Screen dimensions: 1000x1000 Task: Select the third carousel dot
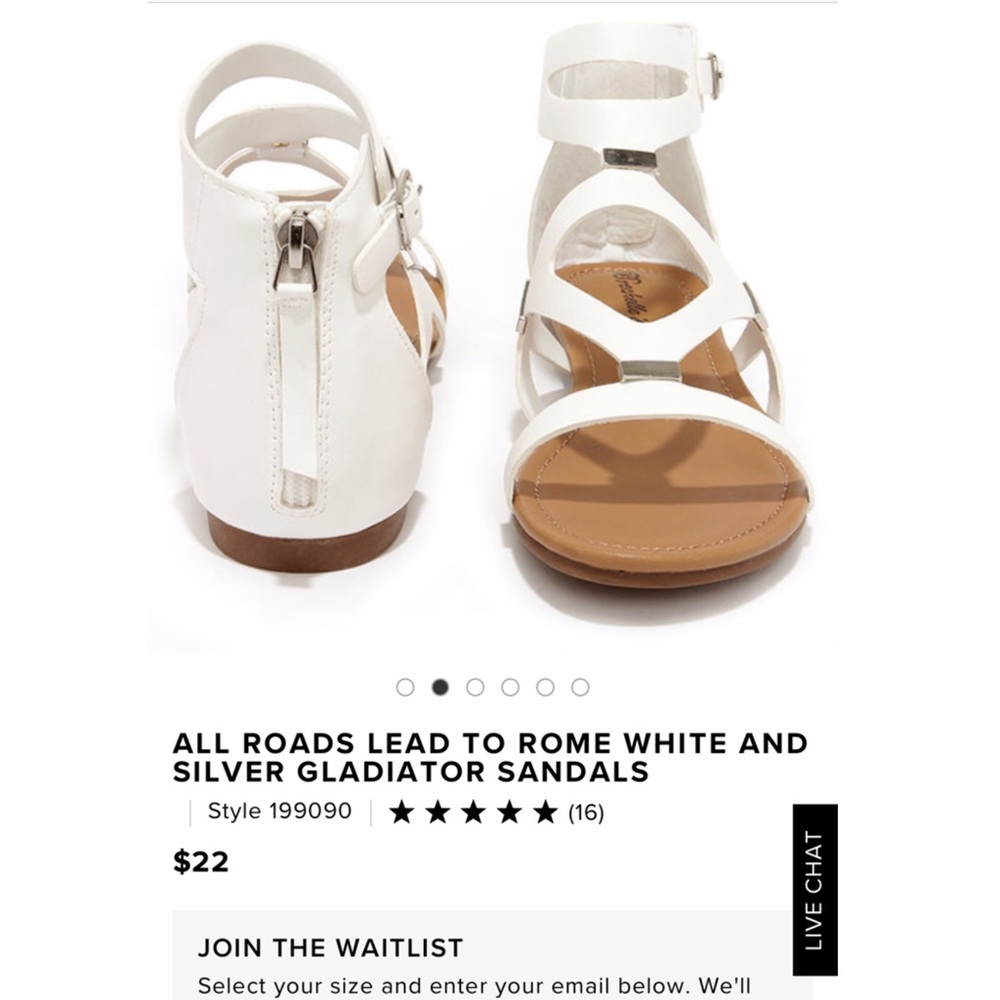click(475, 688)
